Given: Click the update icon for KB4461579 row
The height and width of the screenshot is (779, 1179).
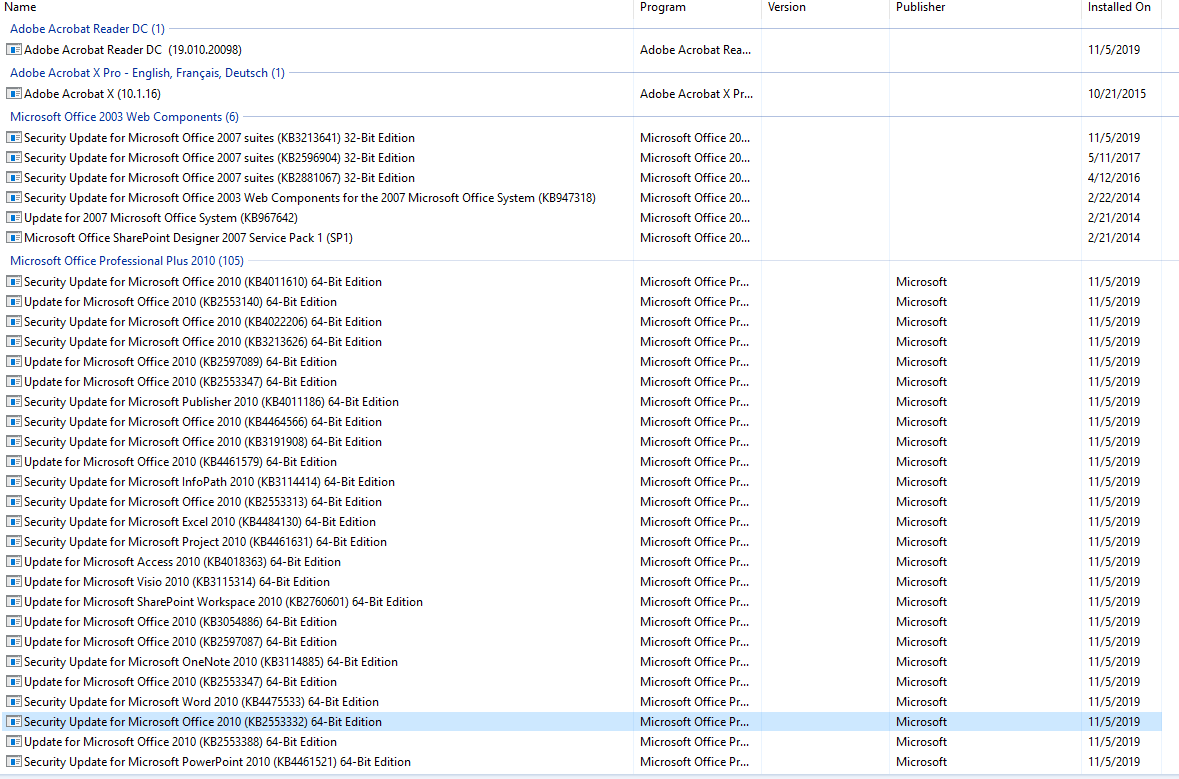Looking at the screenshot, I should (x=14, y=462).
